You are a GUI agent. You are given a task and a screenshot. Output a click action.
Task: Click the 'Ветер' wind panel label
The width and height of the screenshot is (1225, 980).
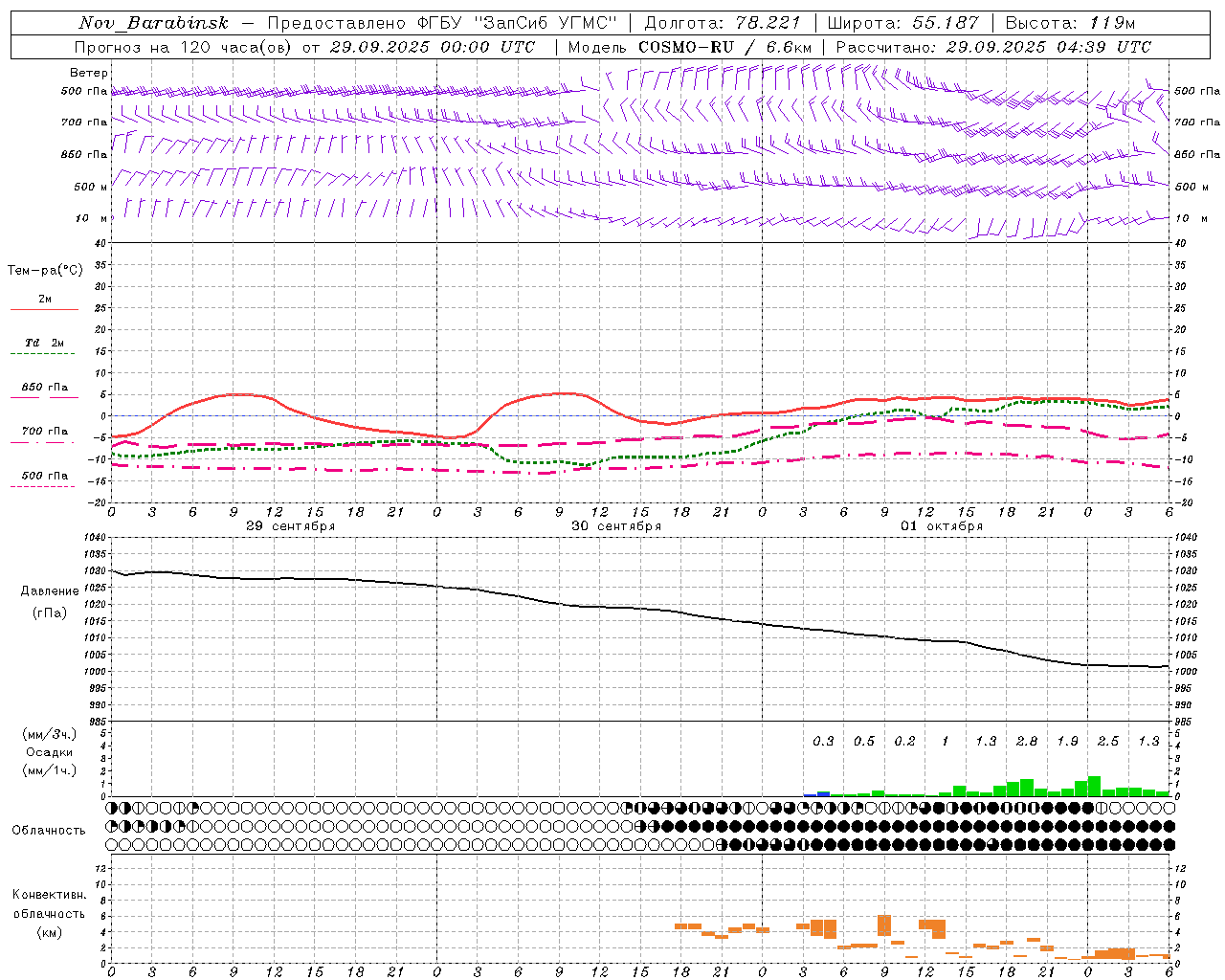89,73
